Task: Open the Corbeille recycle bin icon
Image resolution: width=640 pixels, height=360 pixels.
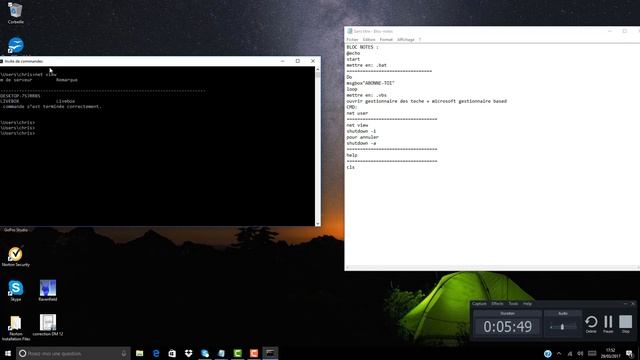Action: pos(16,13)
